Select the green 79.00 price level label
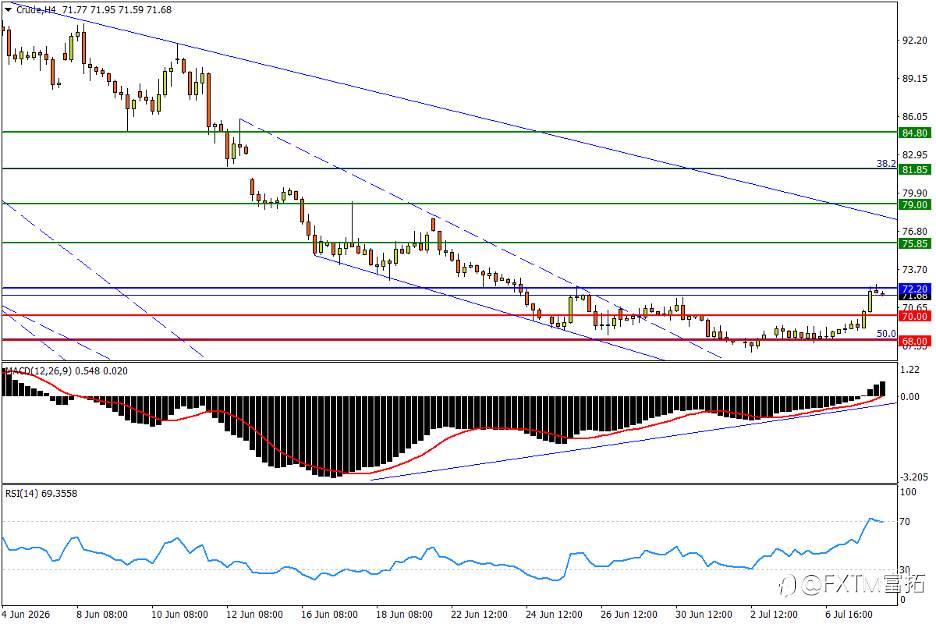The image size is (936, 624). (915, 205)
